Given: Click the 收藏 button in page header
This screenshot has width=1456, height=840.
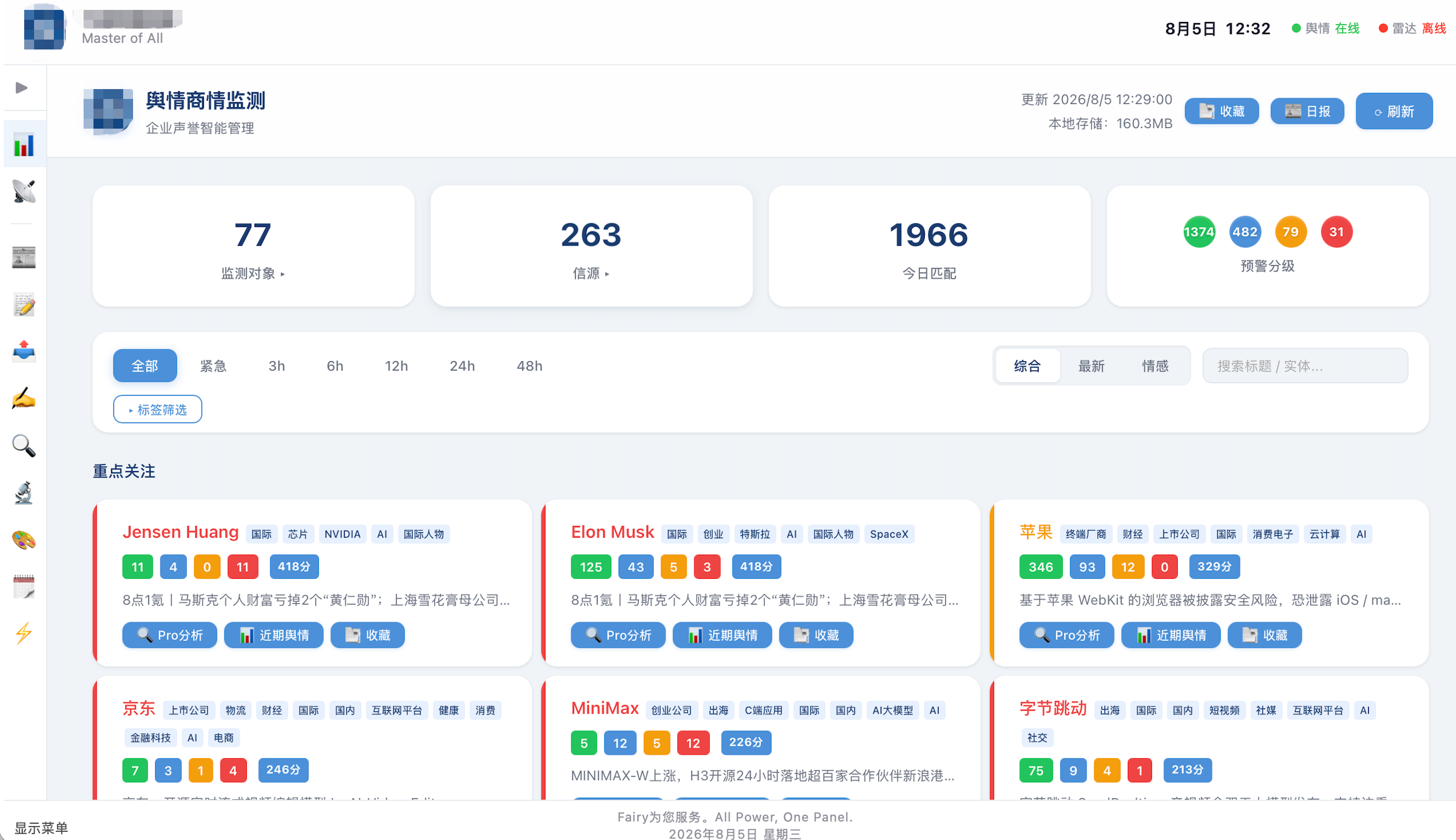Looking at the screenshot, I should pyautogui.click(x=1221, y=112).
